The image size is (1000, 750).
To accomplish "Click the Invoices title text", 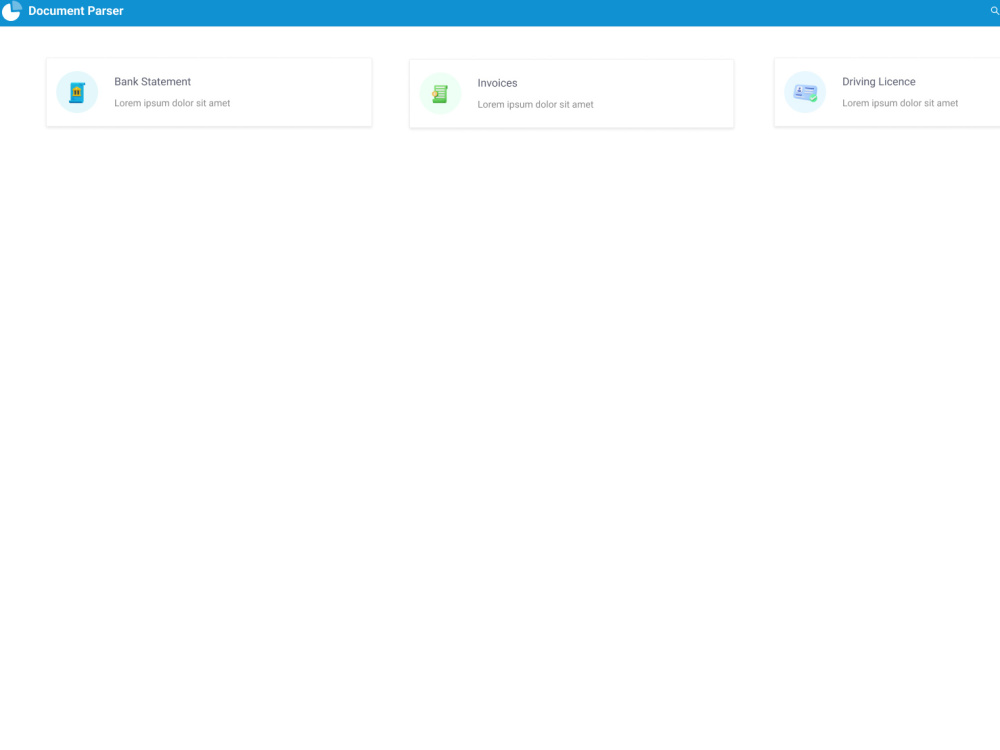I will tap(497, 83).
